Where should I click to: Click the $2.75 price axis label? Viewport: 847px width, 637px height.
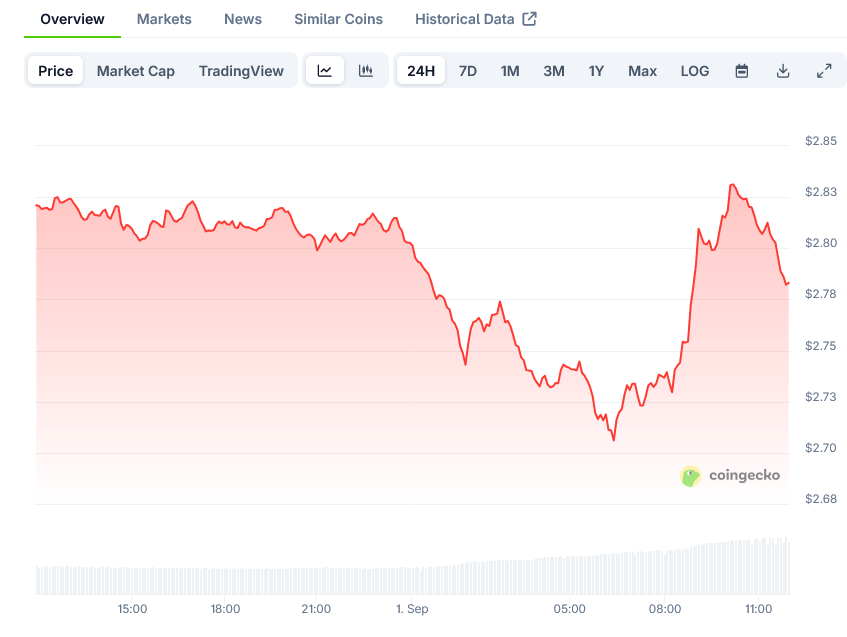click(x=821, y=346)
